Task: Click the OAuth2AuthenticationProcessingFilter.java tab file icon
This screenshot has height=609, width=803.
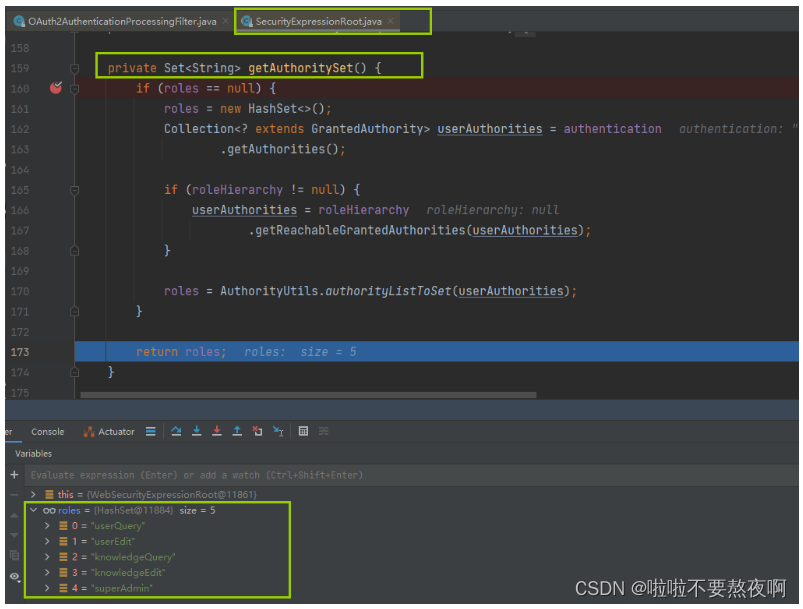Action: tap(19, 21)
